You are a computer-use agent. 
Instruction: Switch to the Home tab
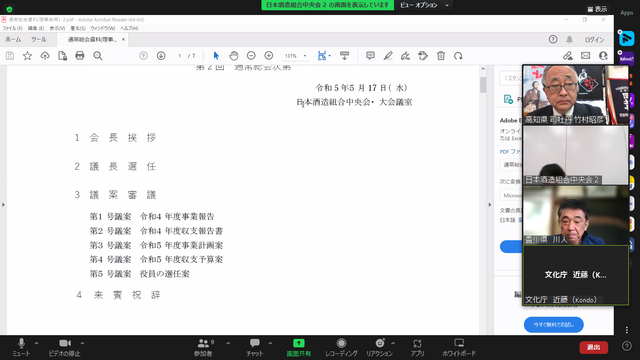(x=13, y=40)
